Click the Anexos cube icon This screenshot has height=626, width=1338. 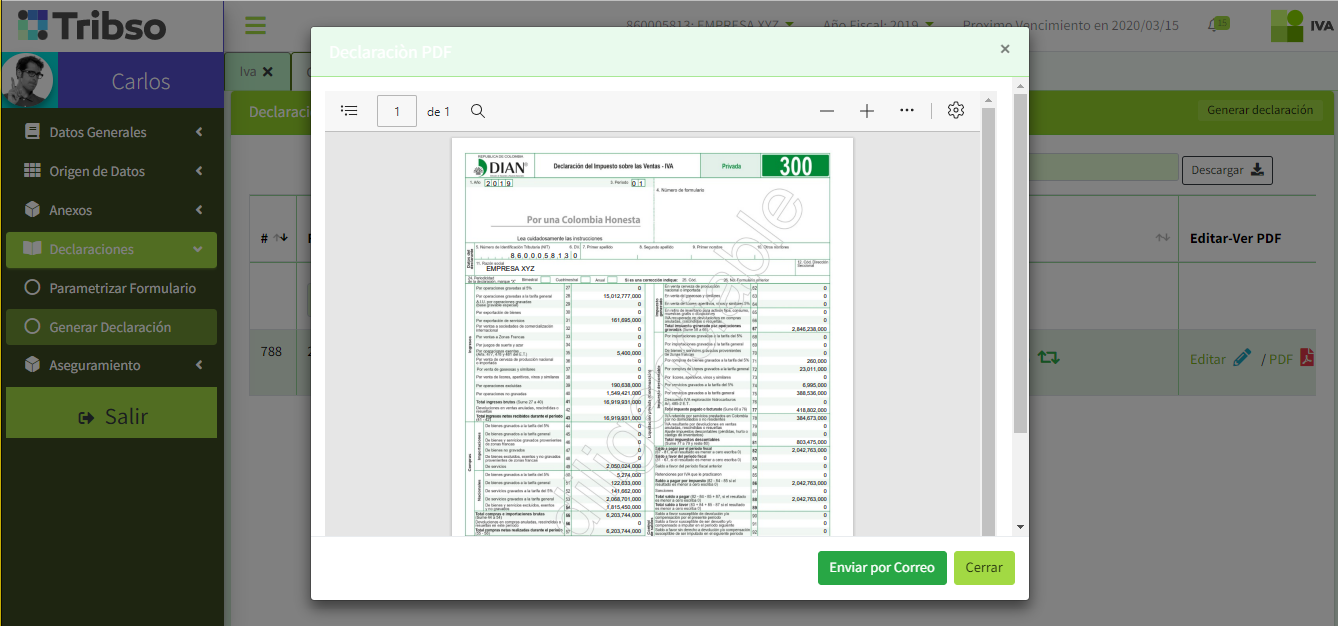click(x=32, y=210)
